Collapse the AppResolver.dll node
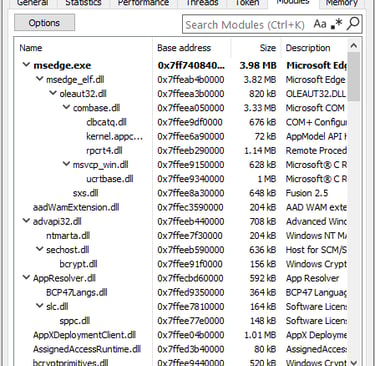Viewport: 375px width, 366px height. (x=26, y=278)
